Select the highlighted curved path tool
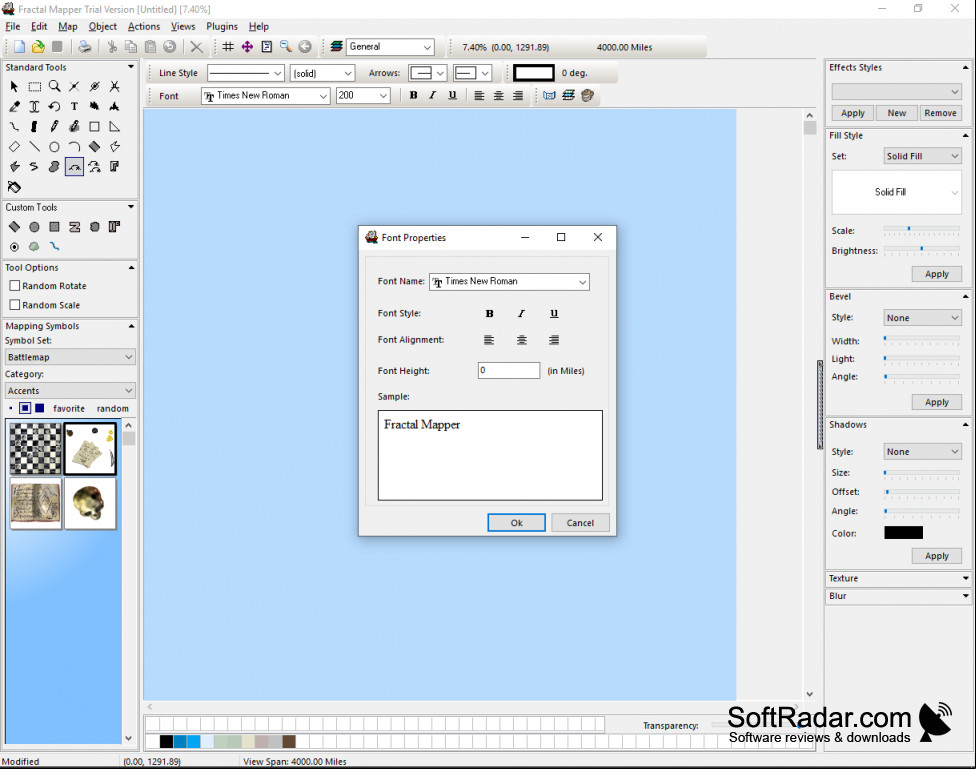The height and width of the screenshot is (769, 976). point(74,167)
